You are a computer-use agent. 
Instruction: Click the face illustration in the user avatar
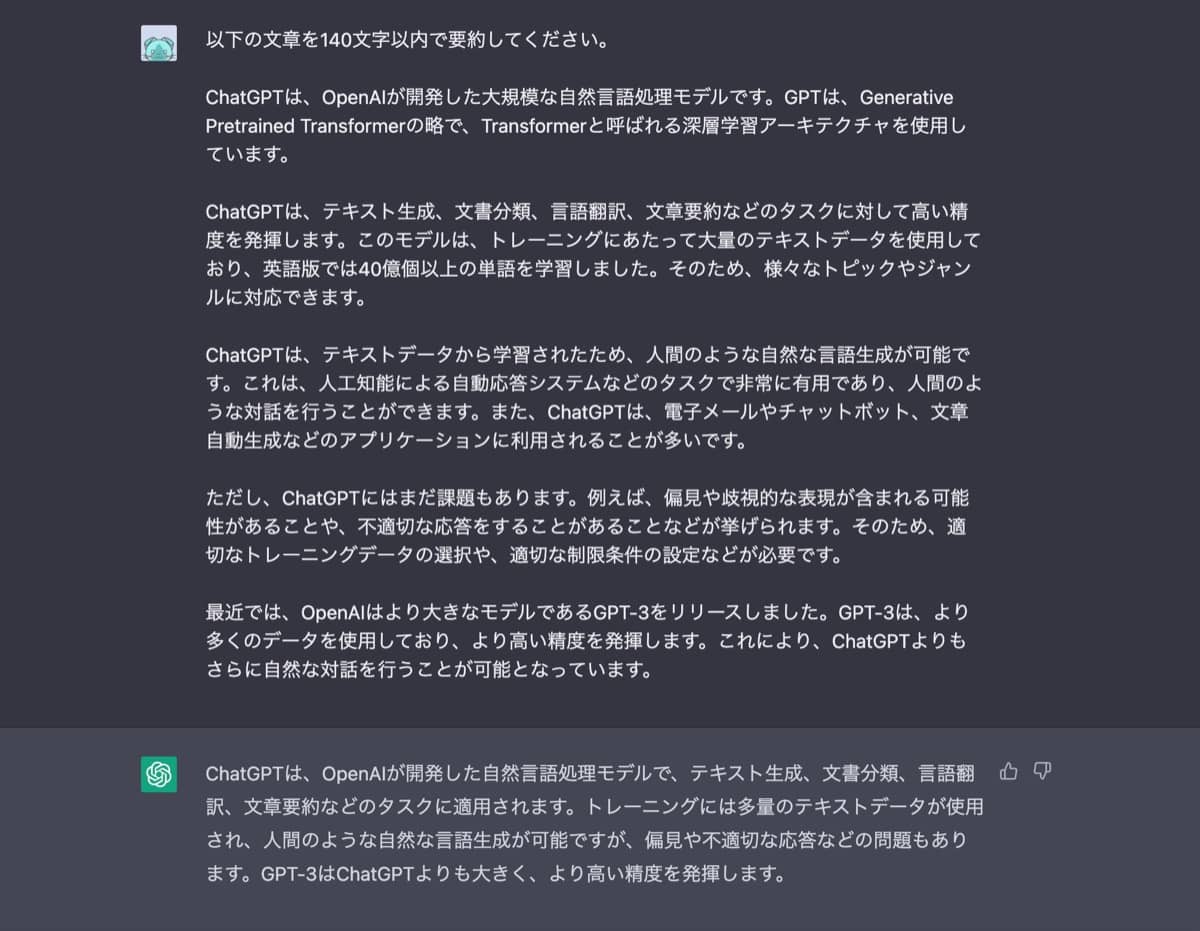pyautogui.click(x=160, y=43)
